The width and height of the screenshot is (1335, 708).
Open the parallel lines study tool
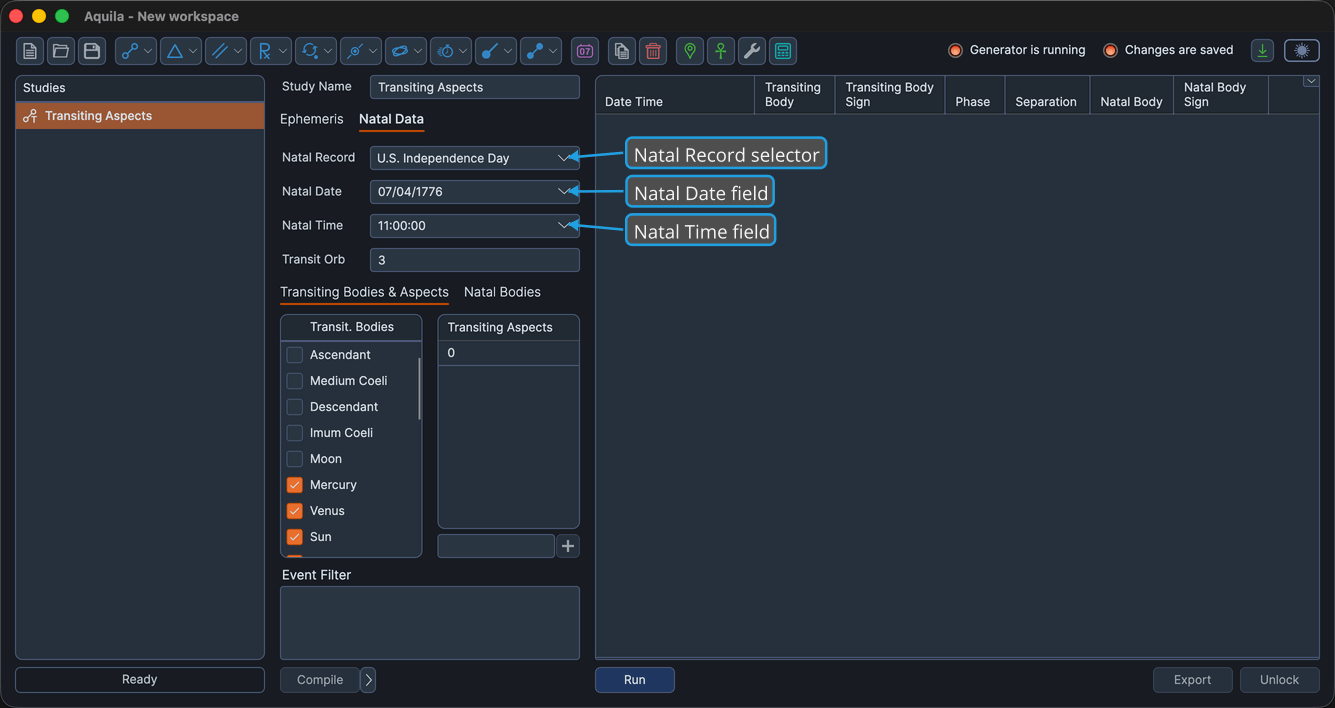[x=226, y=51]
